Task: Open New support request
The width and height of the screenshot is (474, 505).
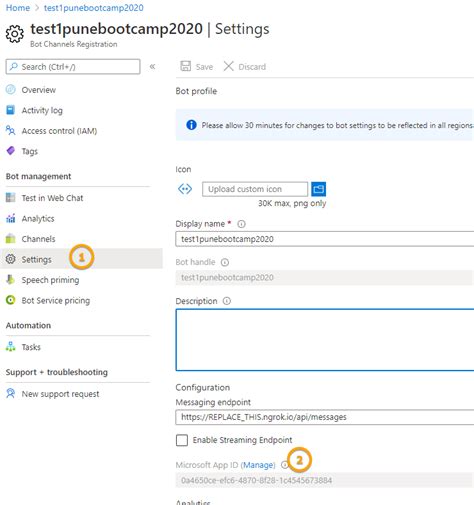Action: tap(60, 394)
